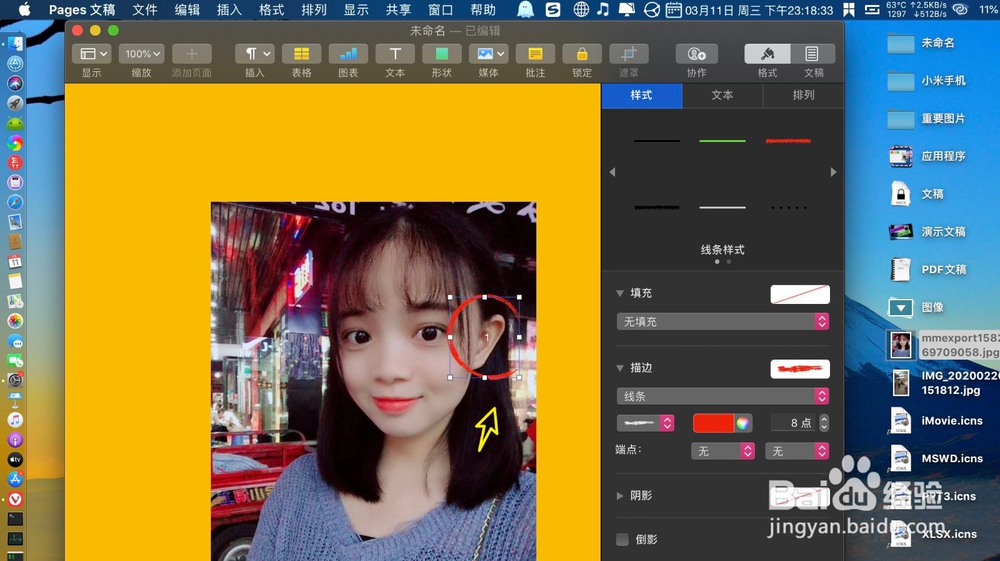Insert a text box via 文本 icon
Screen dimensions: 1000x561
[x=395, y=54]
